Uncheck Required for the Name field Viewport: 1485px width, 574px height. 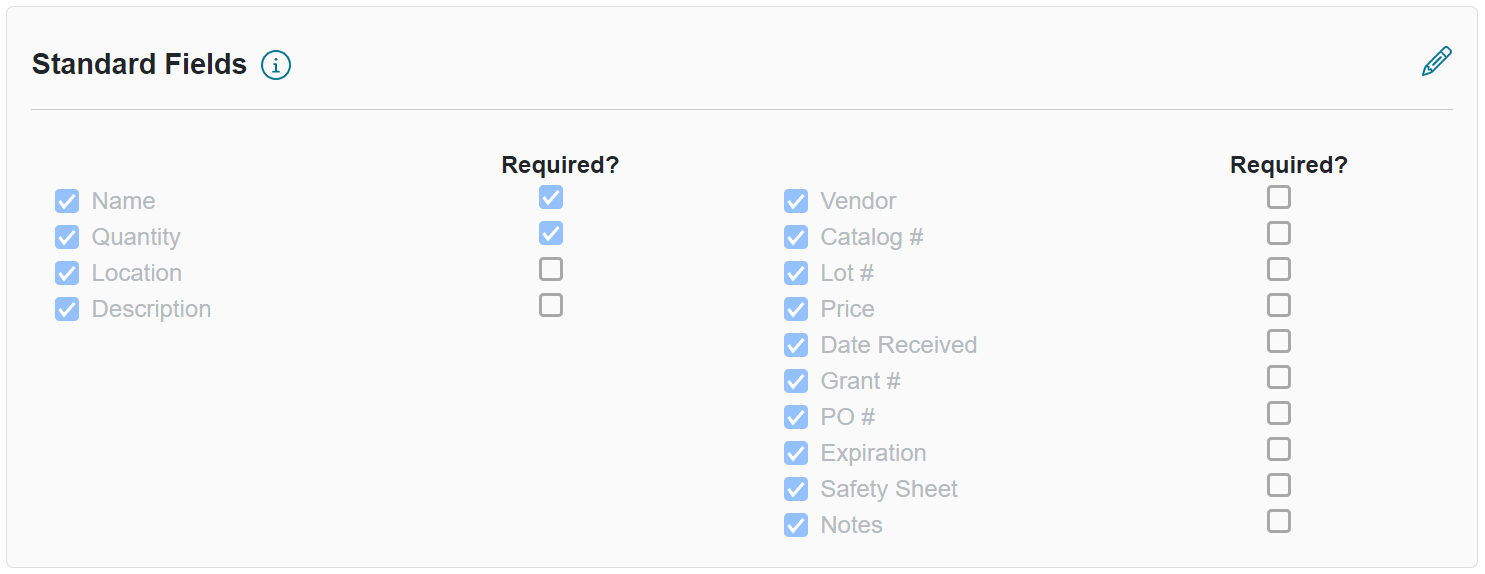[x=551, y=197]
